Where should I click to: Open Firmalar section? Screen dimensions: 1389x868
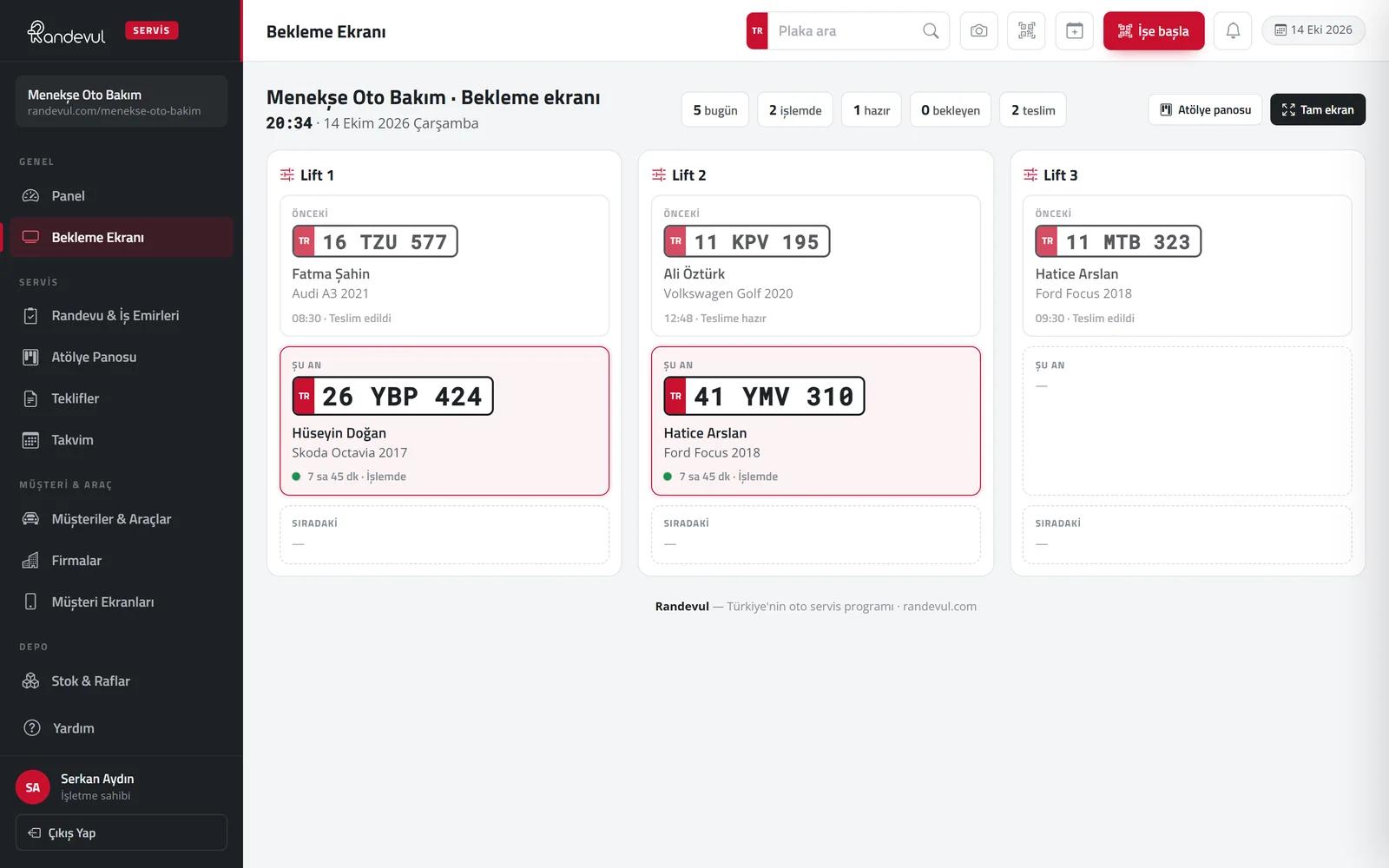point(122,561)
